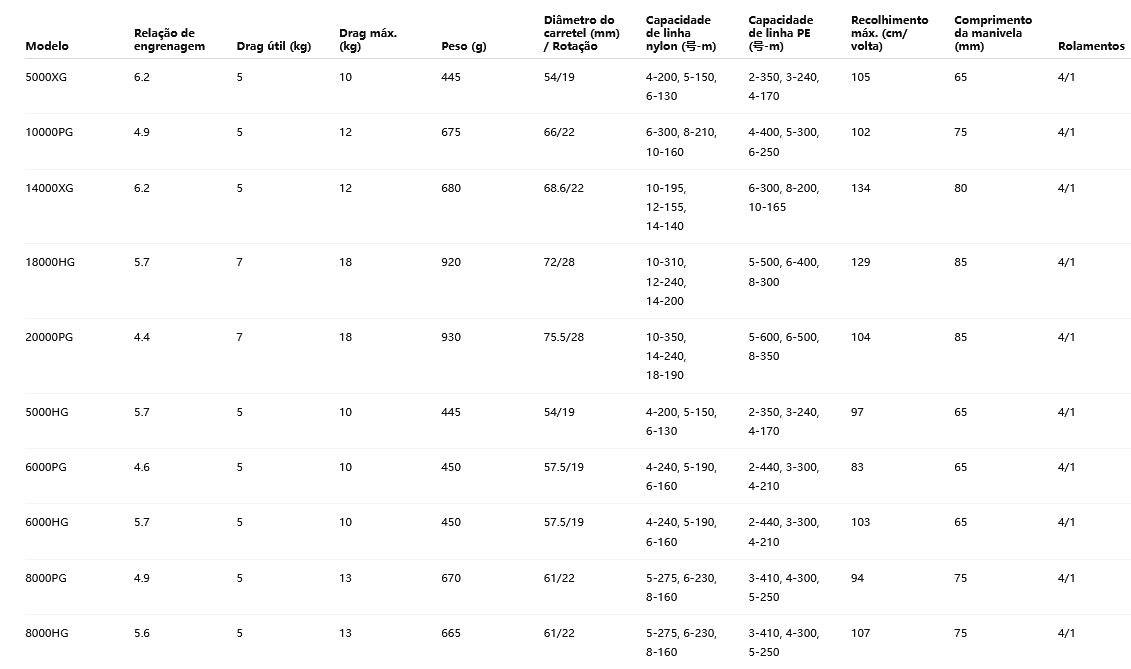Click the Diâmetro do carretel header
1131x669 pixels.
point(579,33)
